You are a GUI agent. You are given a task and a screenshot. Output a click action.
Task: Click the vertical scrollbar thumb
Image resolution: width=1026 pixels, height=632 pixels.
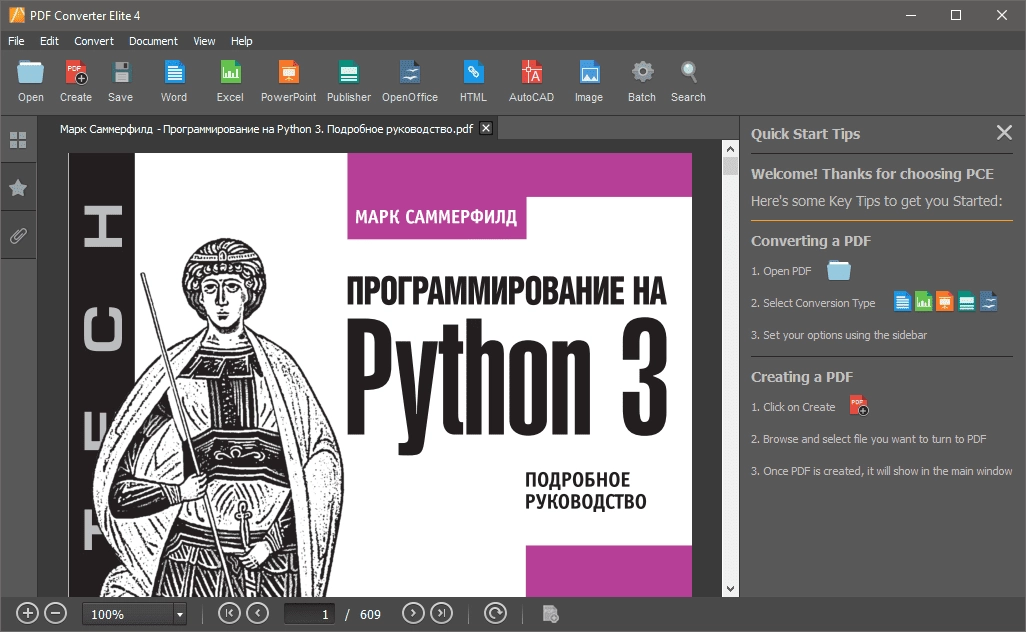(730, 166)
